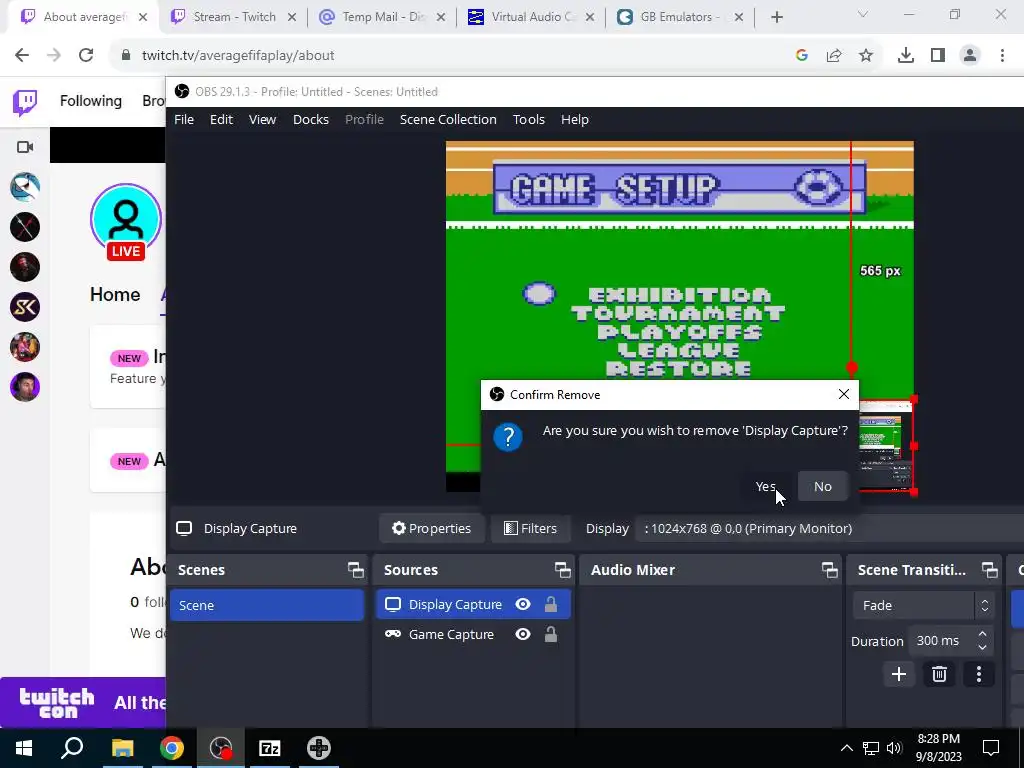Add a new scene transition
1024x768 pixels.
point(899,674)
